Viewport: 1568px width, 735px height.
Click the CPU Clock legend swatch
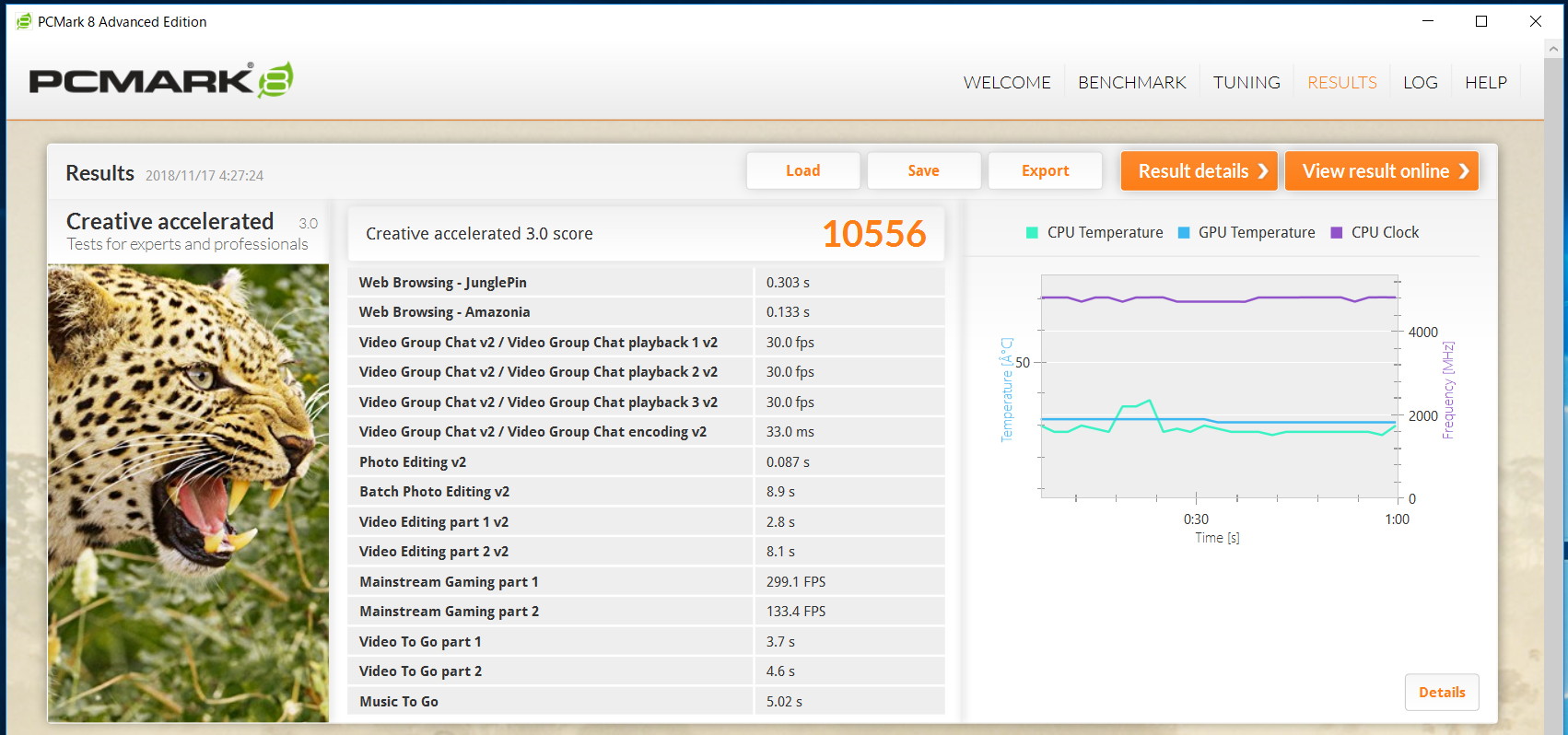click(x=1337, y=233)
